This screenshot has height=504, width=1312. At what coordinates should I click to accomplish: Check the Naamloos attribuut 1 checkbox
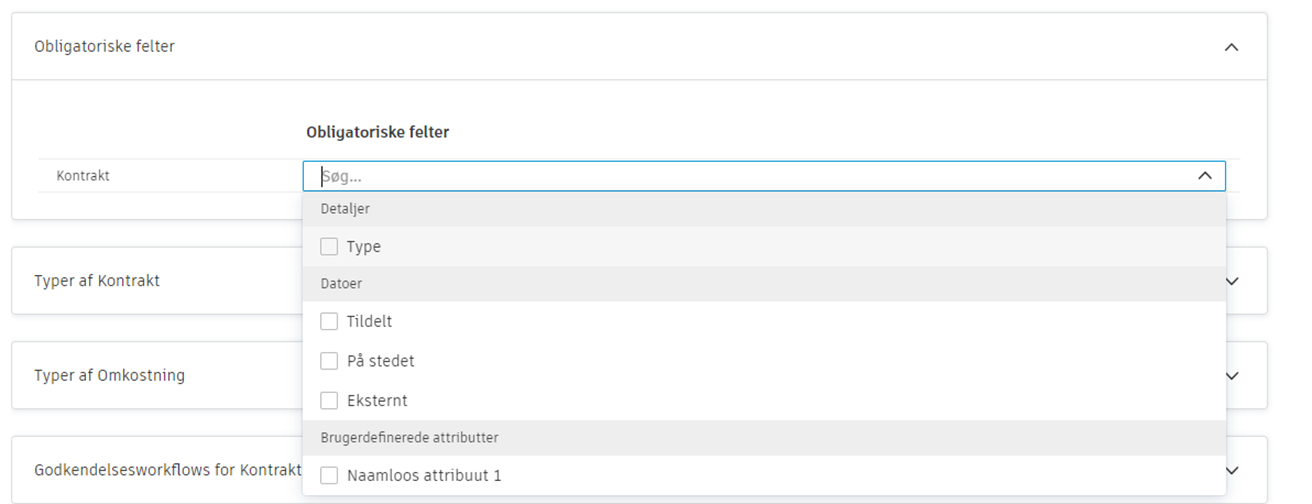[329, 476]
